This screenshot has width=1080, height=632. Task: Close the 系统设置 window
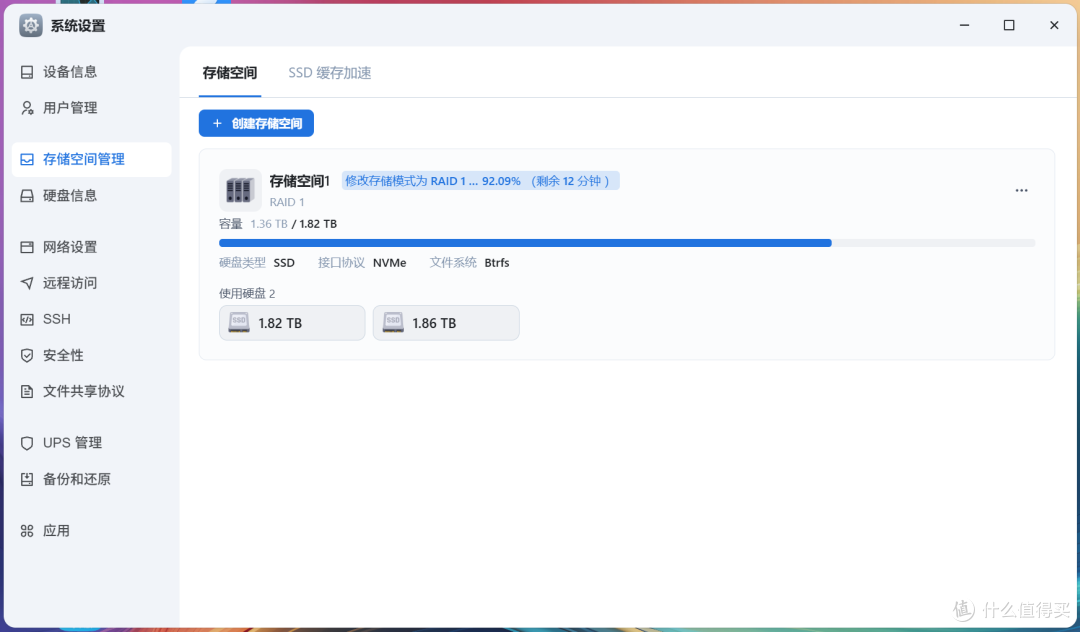tap(1054, 25)
